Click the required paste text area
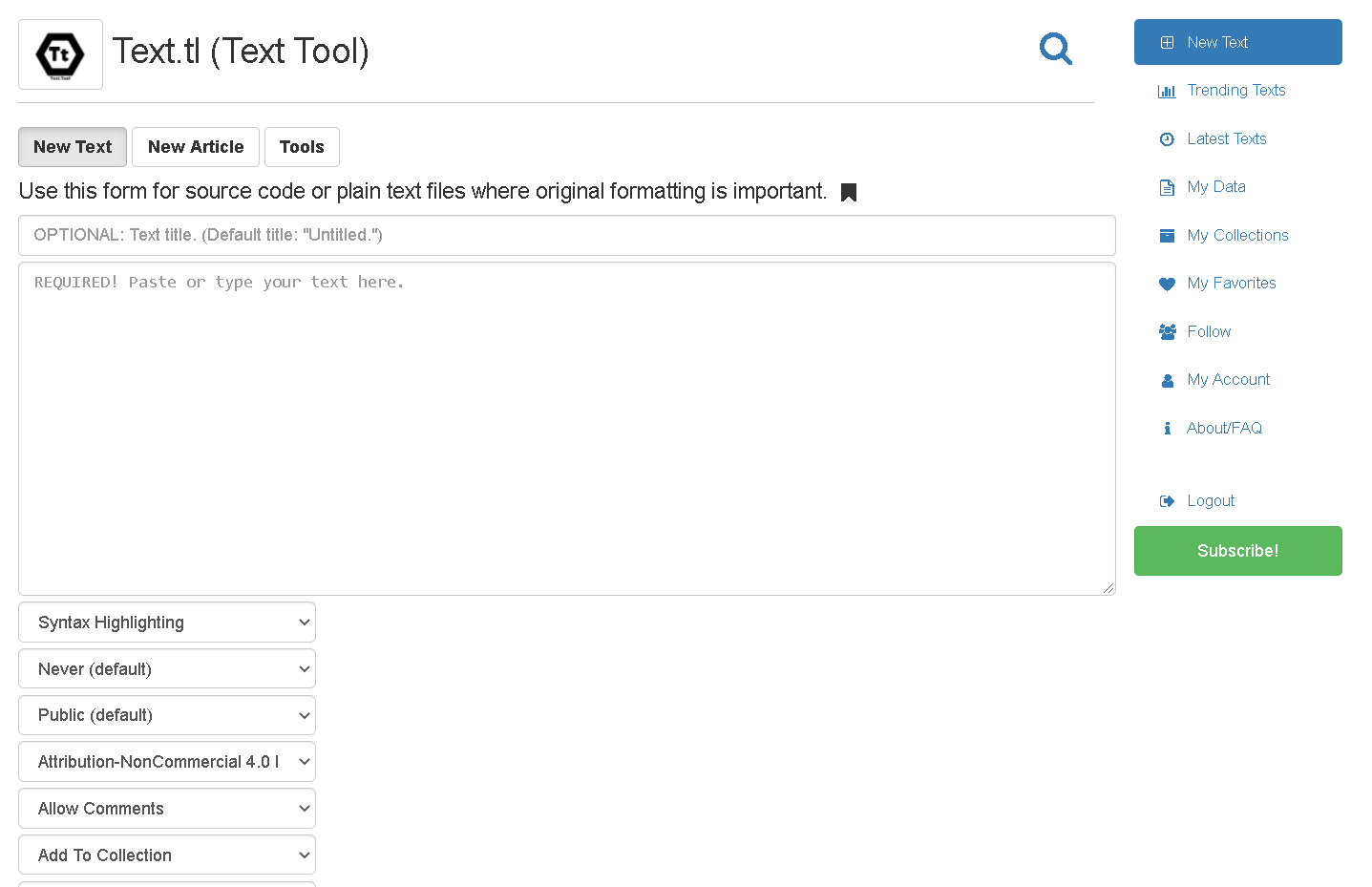Viewport: 1372px width, 887px height. [567, 429]
